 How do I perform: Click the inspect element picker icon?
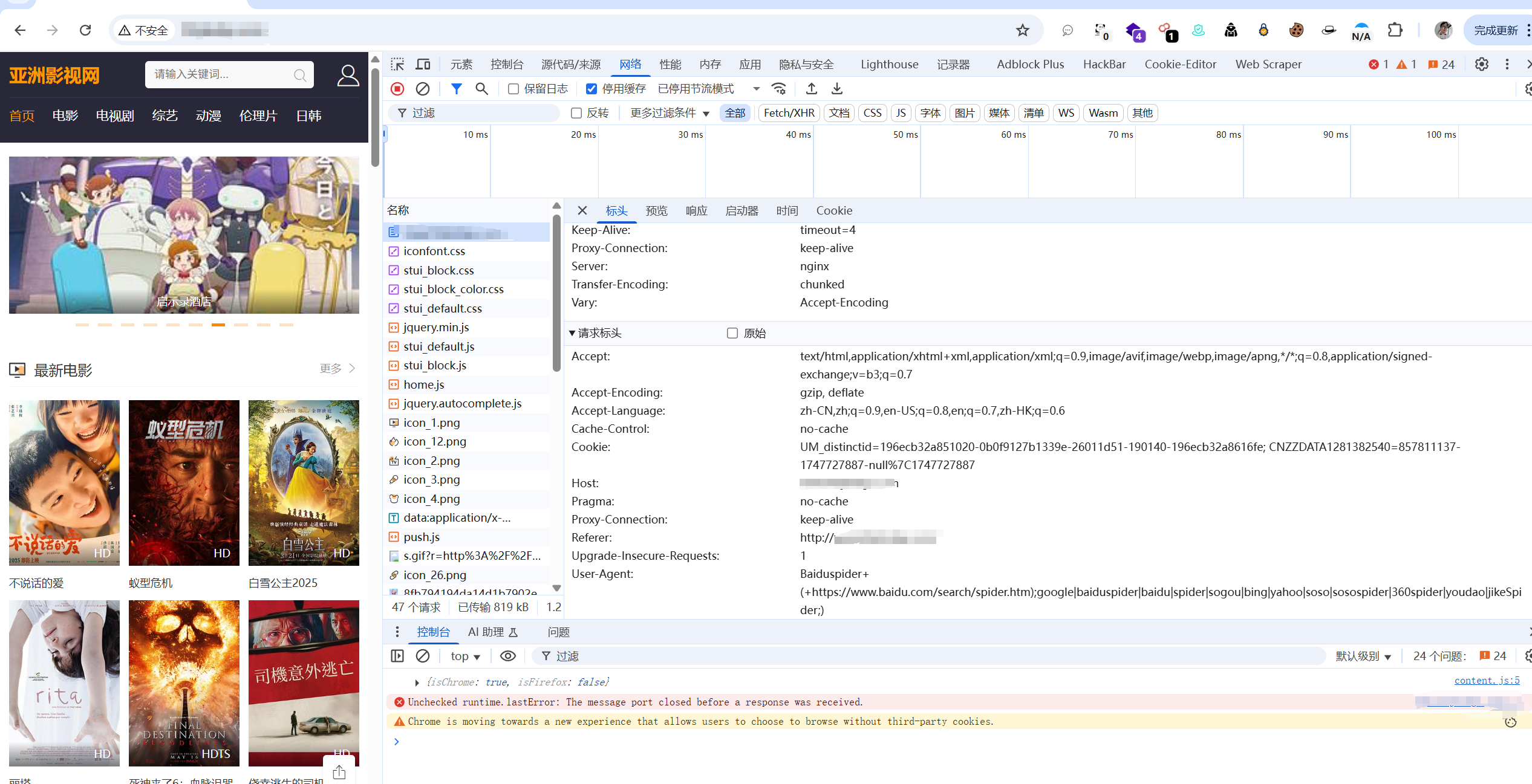tap(397, 64)
